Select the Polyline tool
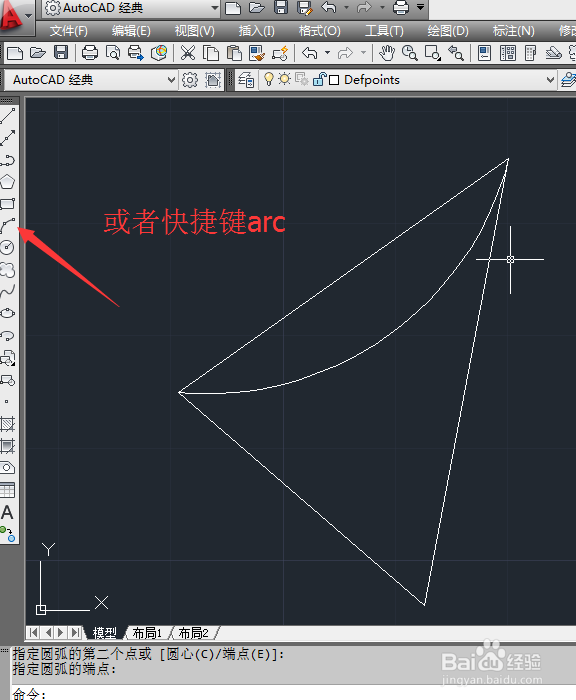This screenshot has width=576, height=700. point(8,160)
